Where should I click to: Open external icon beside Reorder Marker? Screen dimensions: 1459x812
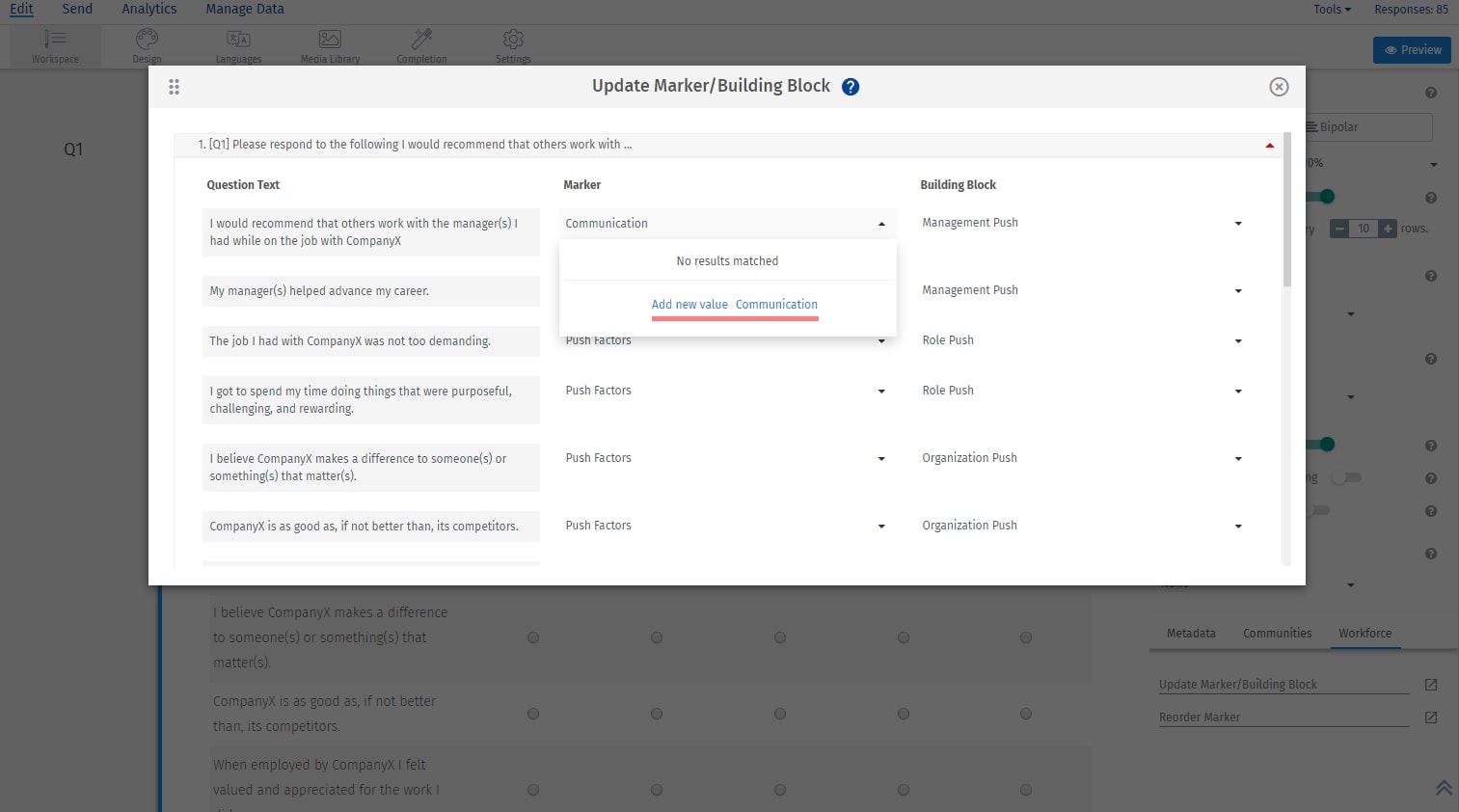(x=1431, y=717)
